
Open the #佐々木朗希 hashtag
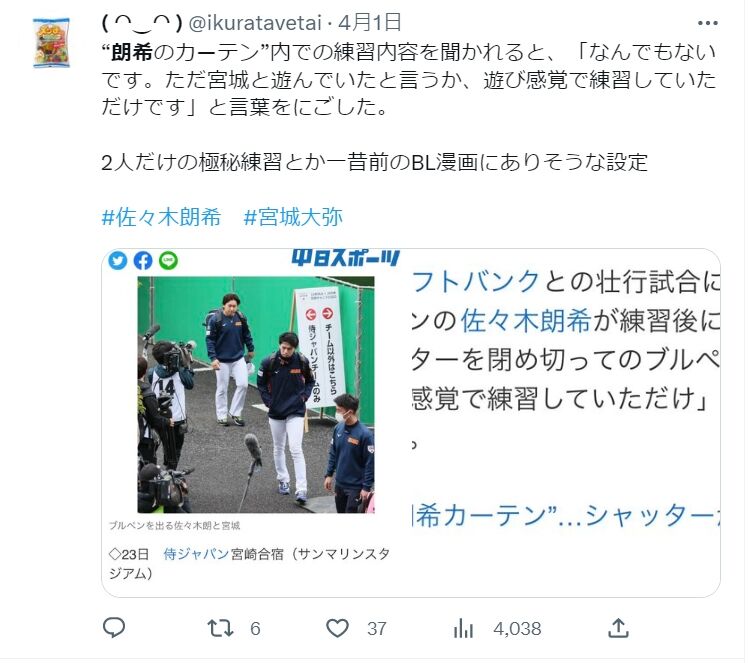(161, 218)
